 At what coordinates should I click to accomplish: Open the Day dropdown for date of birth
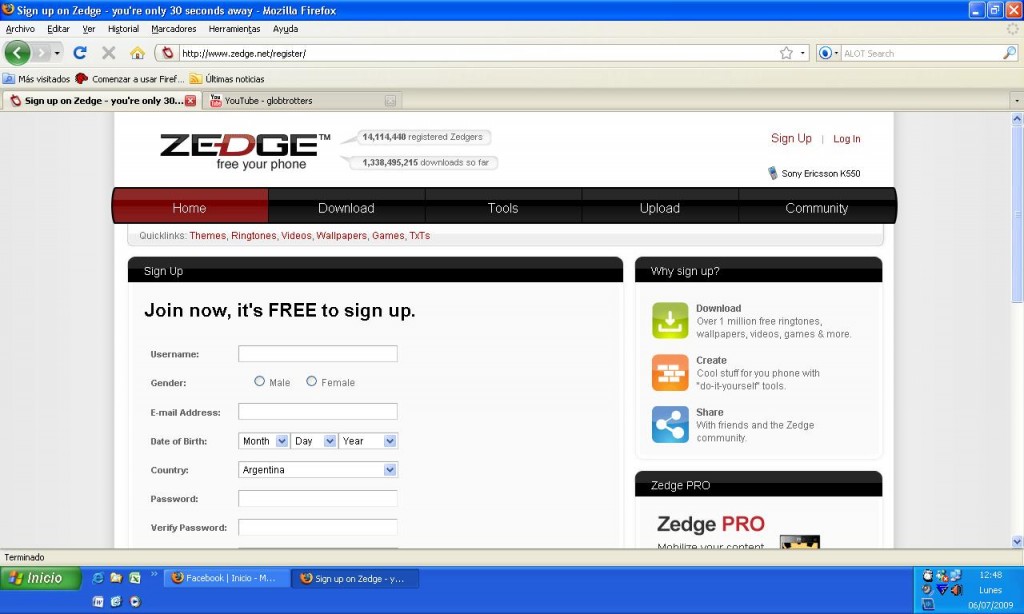pyautogui.click(x=313, y=441)
